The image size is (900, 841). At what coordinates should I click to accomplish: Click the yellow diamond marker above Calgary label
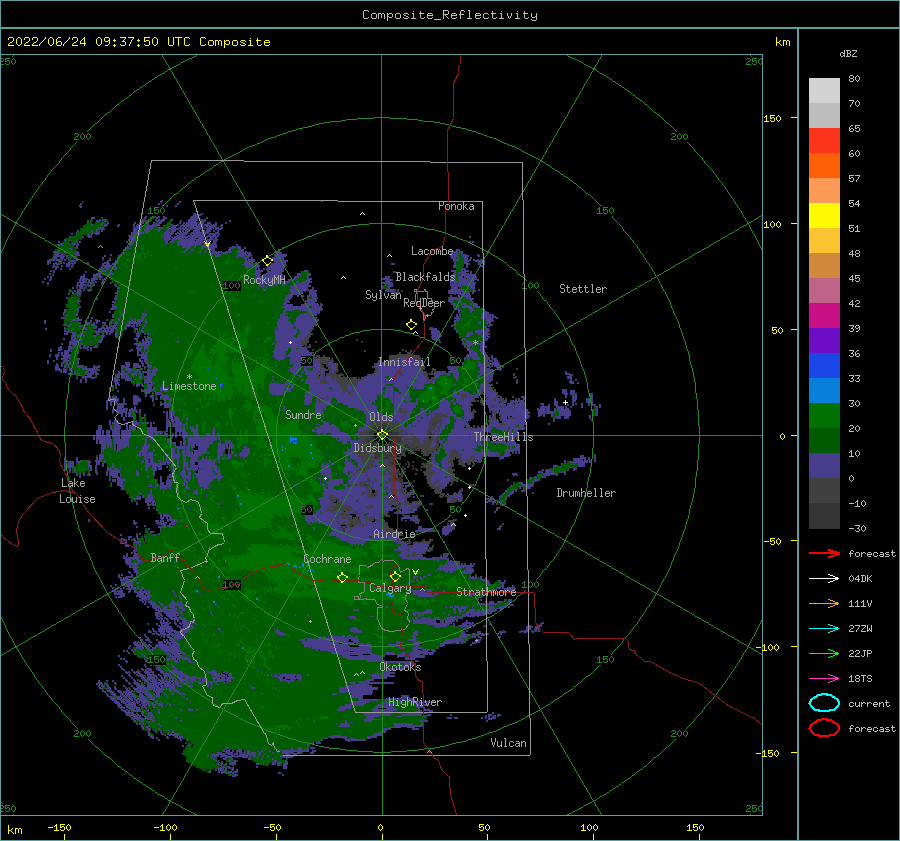pyautogui.click(x=395, y=576)
